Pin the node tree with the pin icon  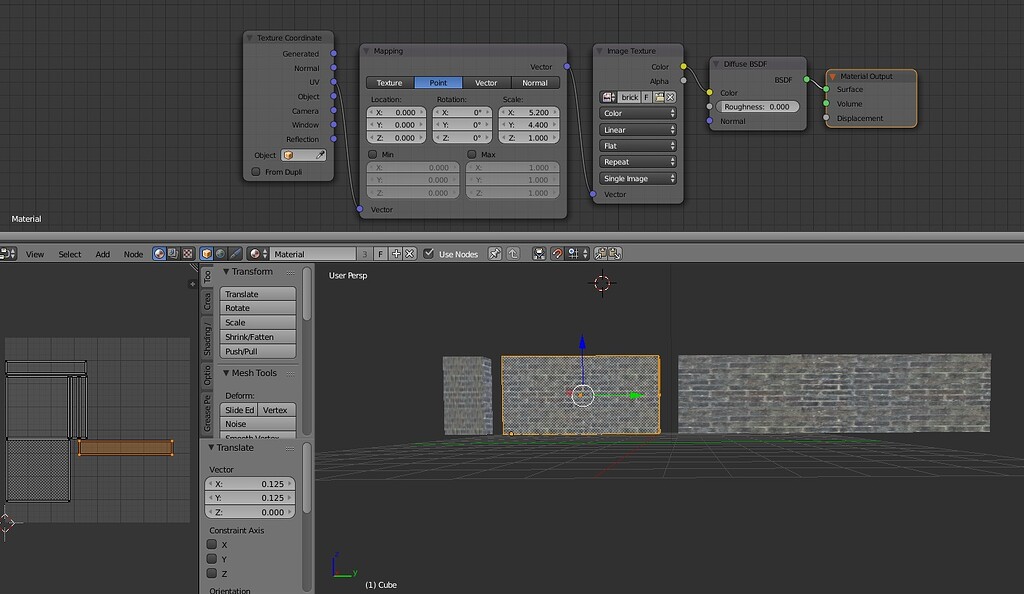click(494, 253)
